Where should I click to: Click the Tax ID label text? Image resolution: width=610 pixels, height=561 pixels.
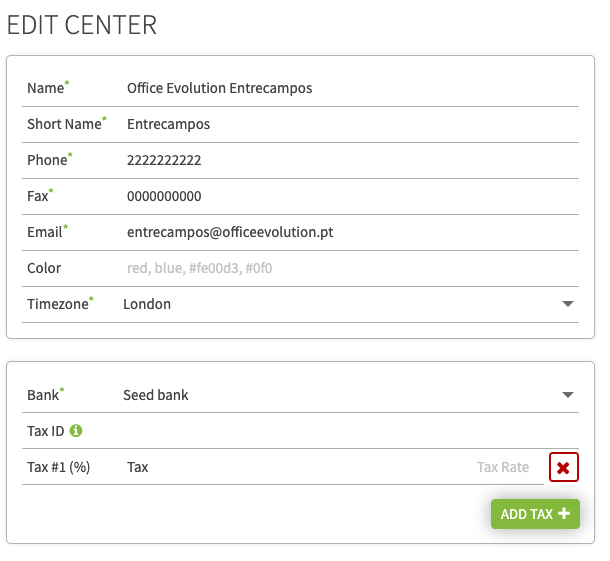(46, 431)
